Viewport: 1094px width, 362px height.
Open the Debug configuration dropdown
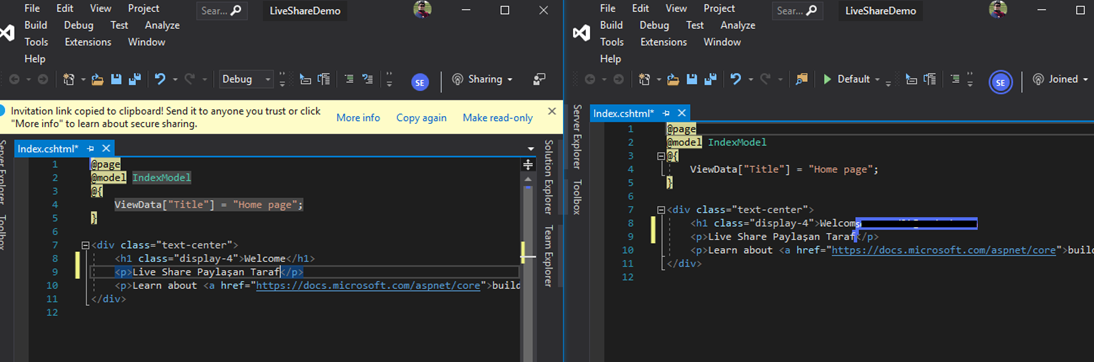(x=246, y=80)
